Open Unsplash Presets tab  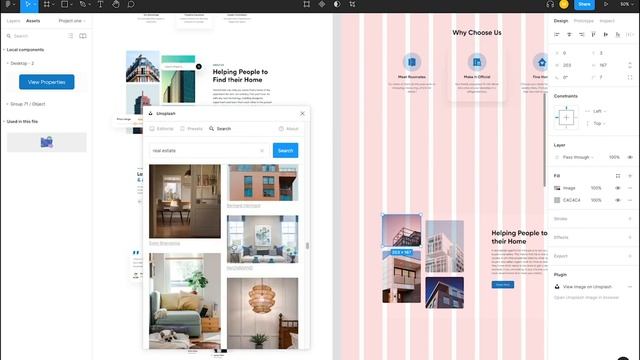(x=191, y=129)
